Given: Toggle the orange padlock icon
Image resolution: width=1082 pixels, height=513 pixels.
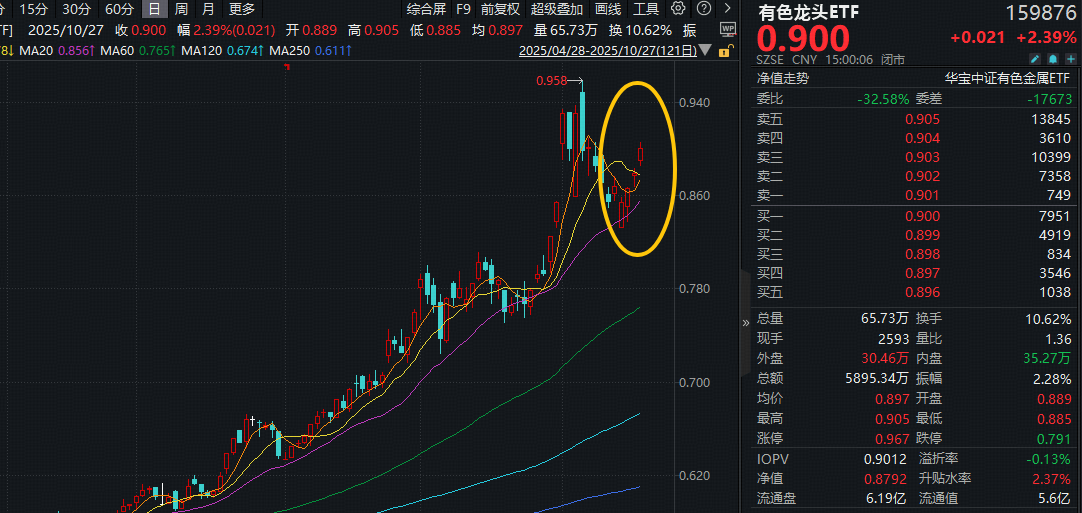Looking at the screenshot, I should tap(724, 50).
